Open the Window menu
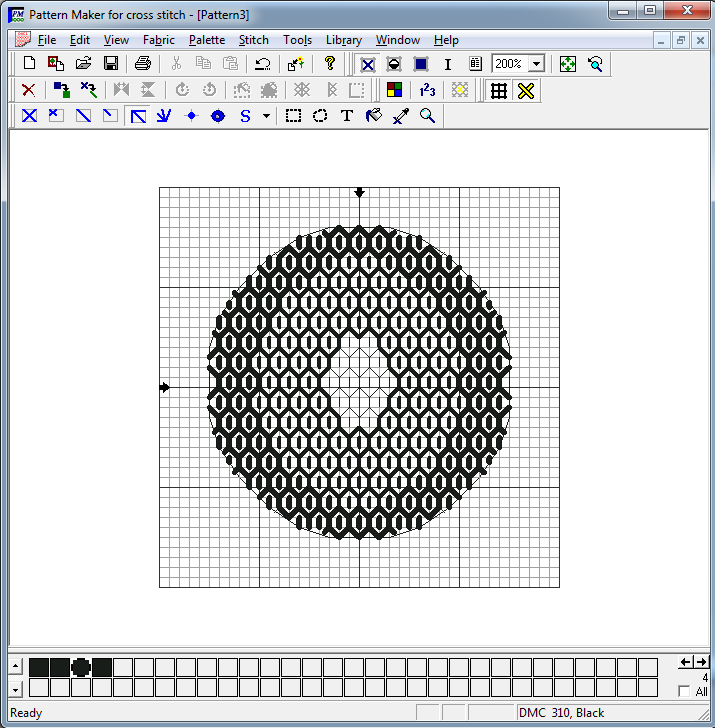715x728 pixels. point(398,40)
